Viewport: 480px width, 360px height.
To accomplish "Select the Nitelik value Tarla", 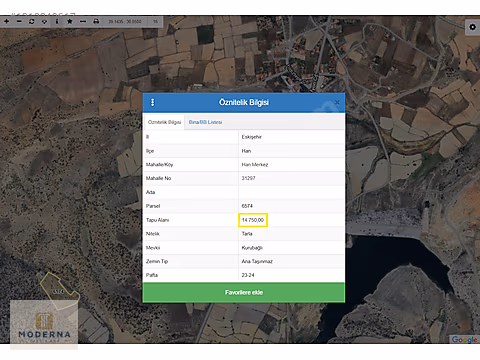I will click(247, 234).
